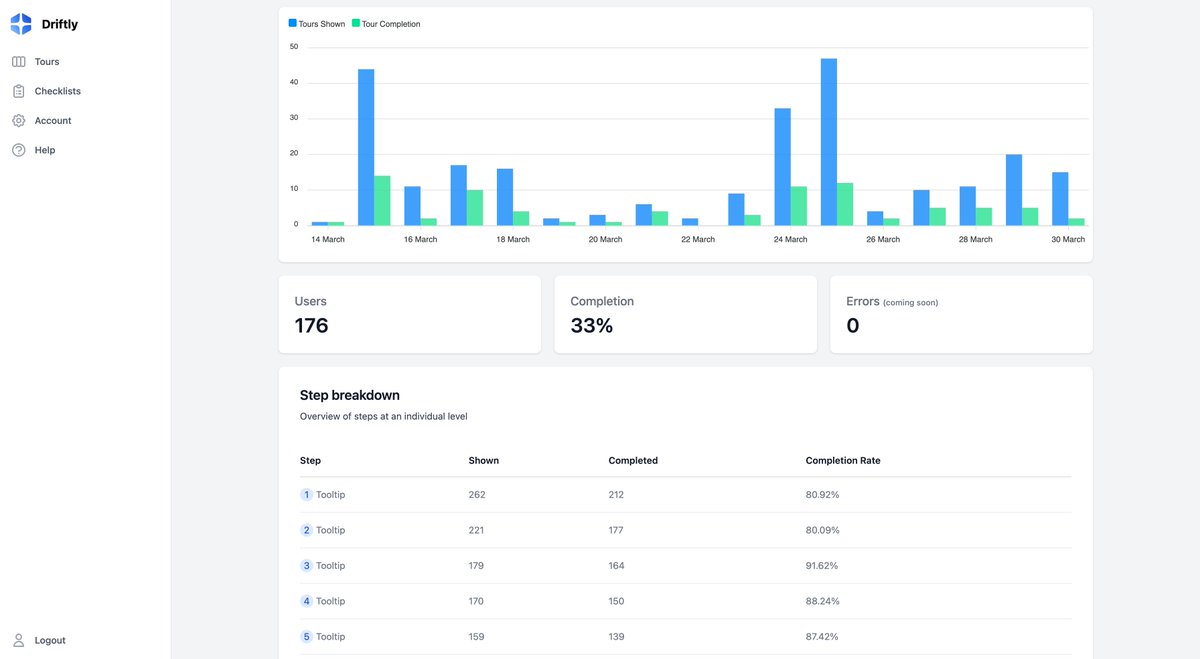
Task: Click the 139 completed value
Action: pyautogui.click(x=616, y=637)
